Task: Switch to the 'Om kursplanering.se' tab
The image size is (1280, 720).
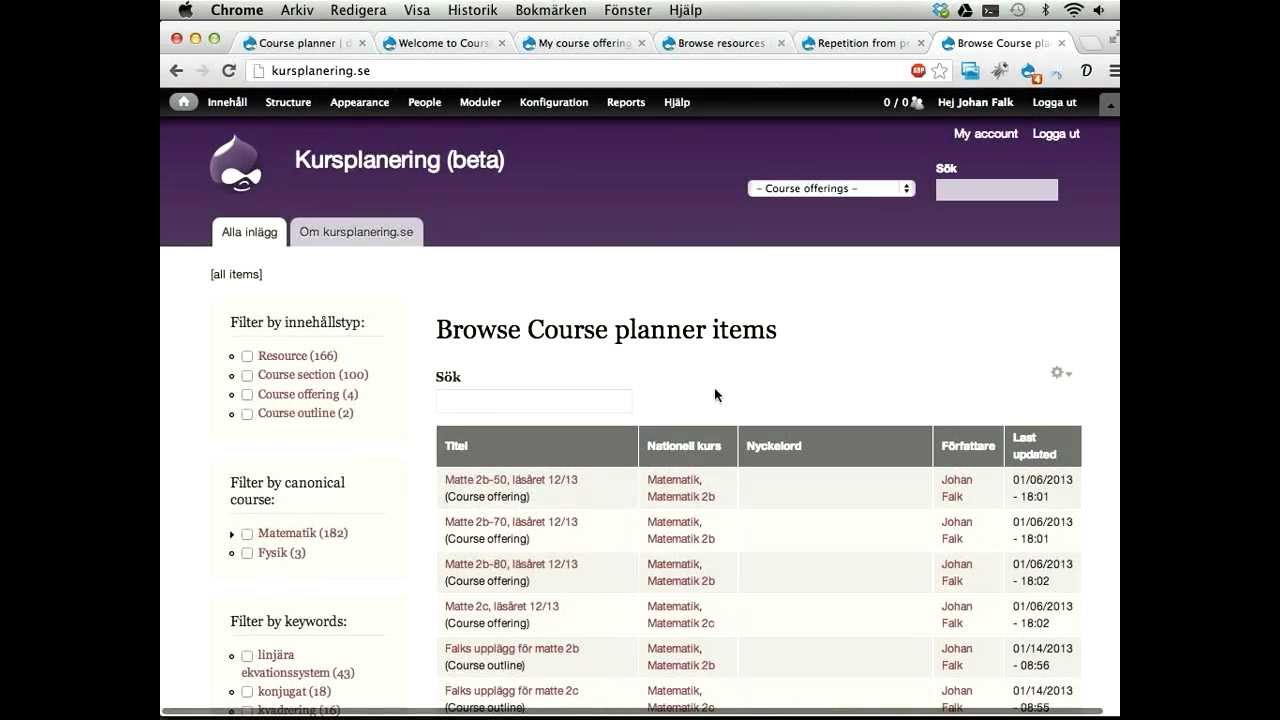Action: 356,232
